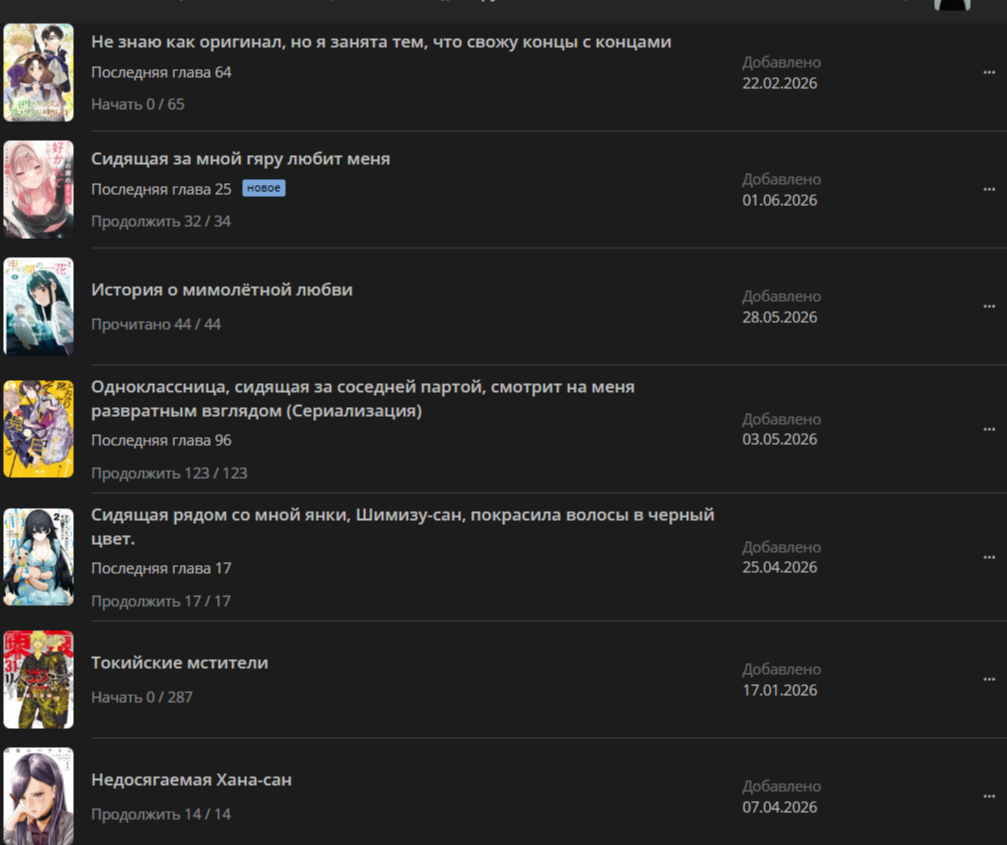Open История о мимолётной любви cover image

pyautogui.click(x=39, y=306)
